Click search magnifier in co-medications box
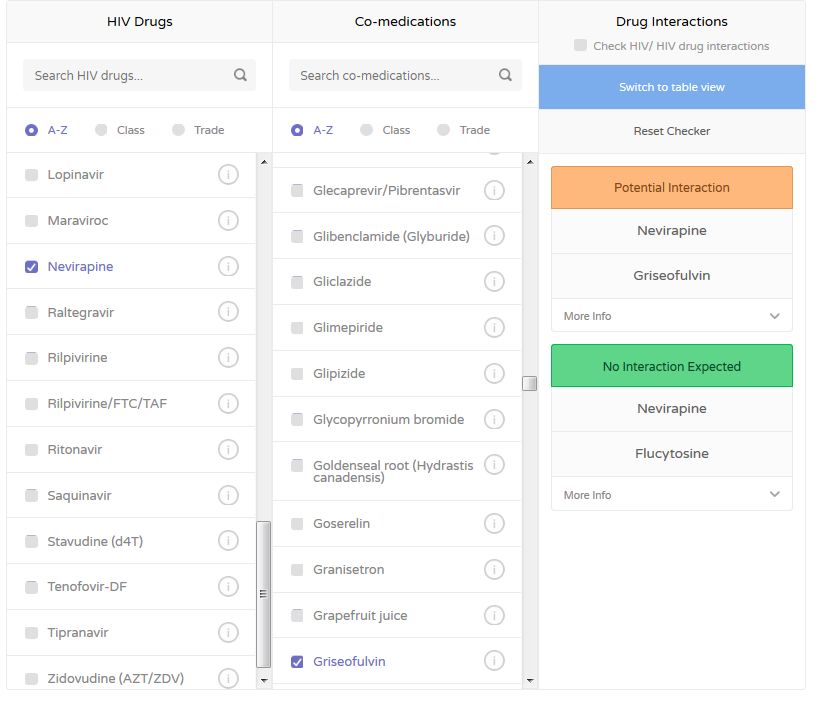815x710 pixels. coord(505,75)
